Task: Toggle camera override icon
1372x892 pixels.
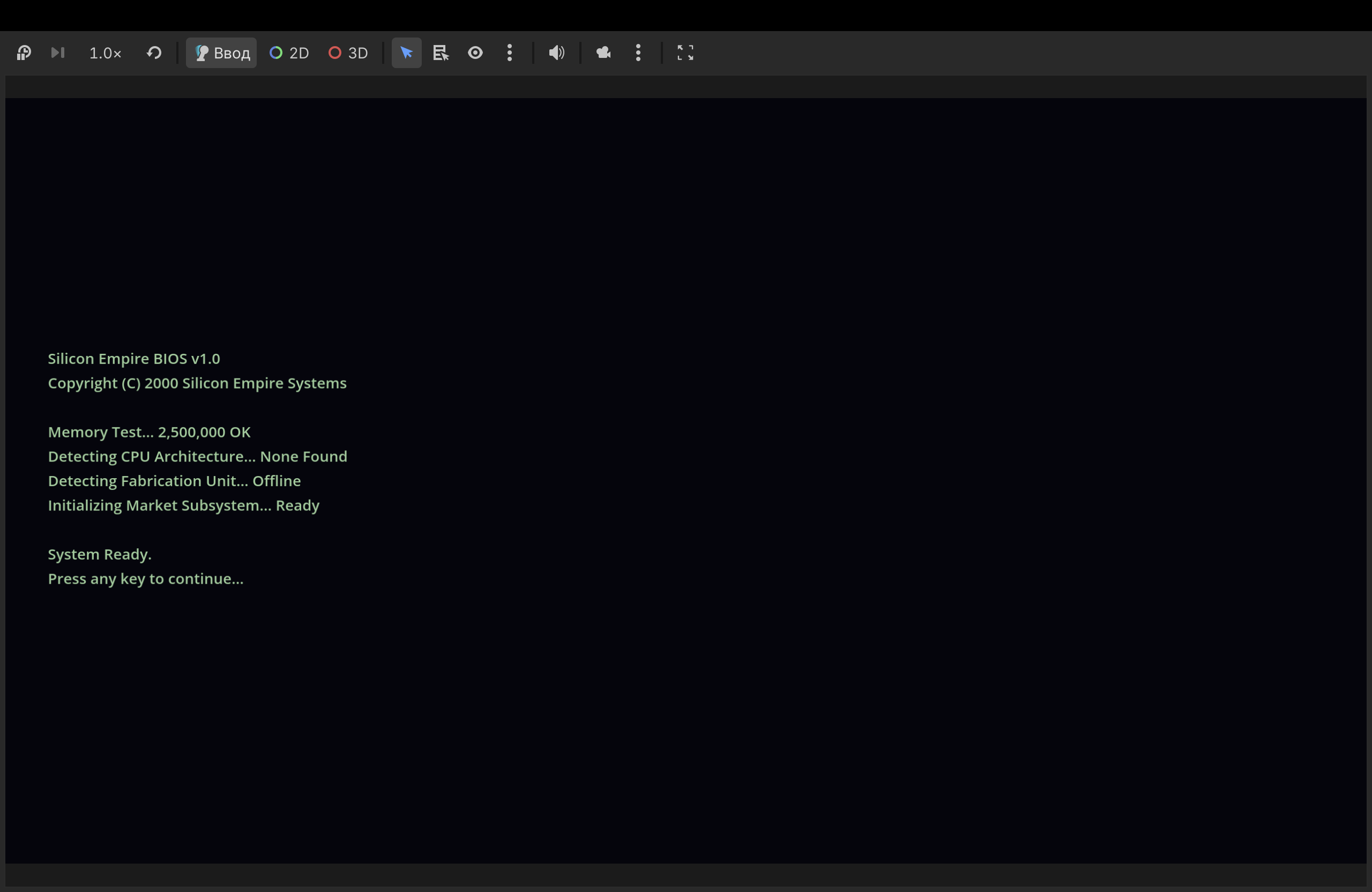Action: click(603, 53)
